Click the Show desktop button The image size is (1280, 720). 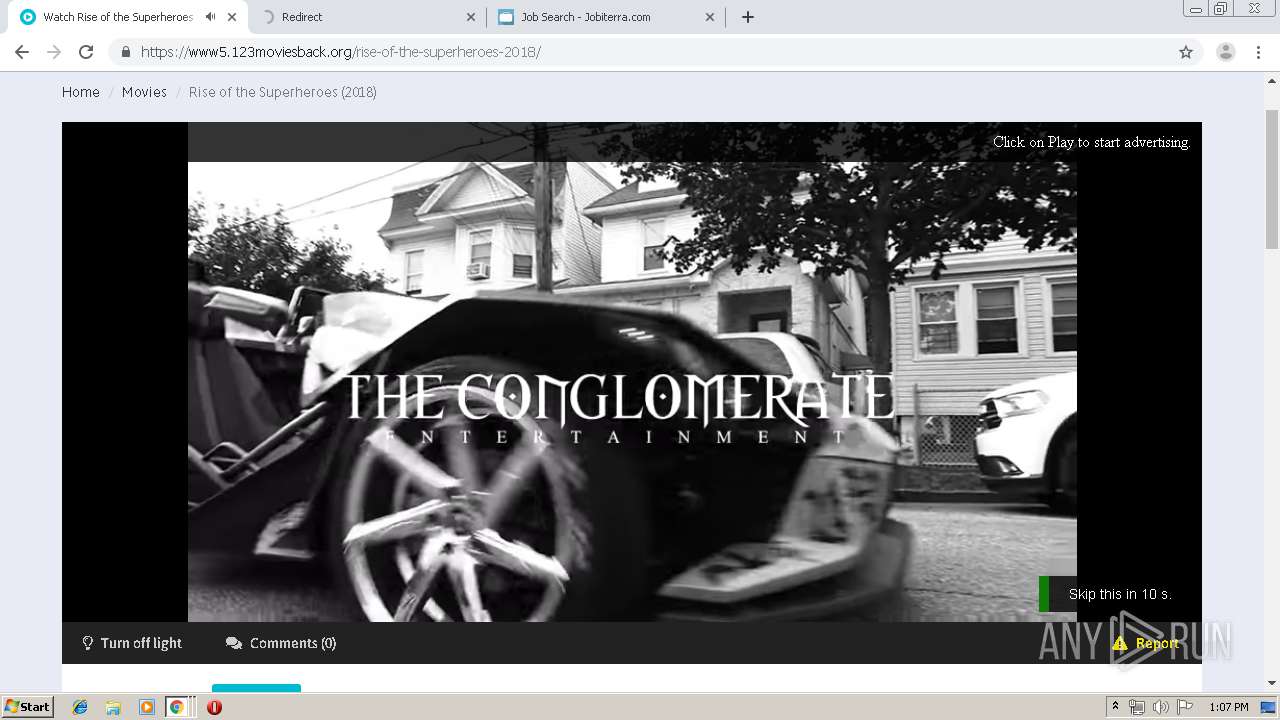coord(1268,707)
